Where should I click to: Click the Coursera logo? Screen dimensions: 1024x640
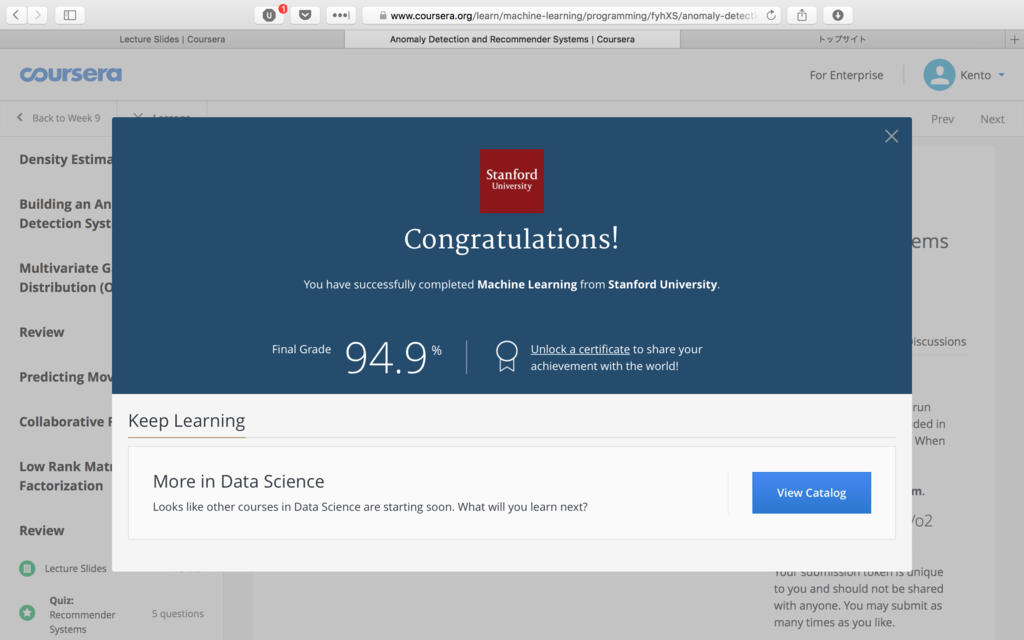coord(71,74)
